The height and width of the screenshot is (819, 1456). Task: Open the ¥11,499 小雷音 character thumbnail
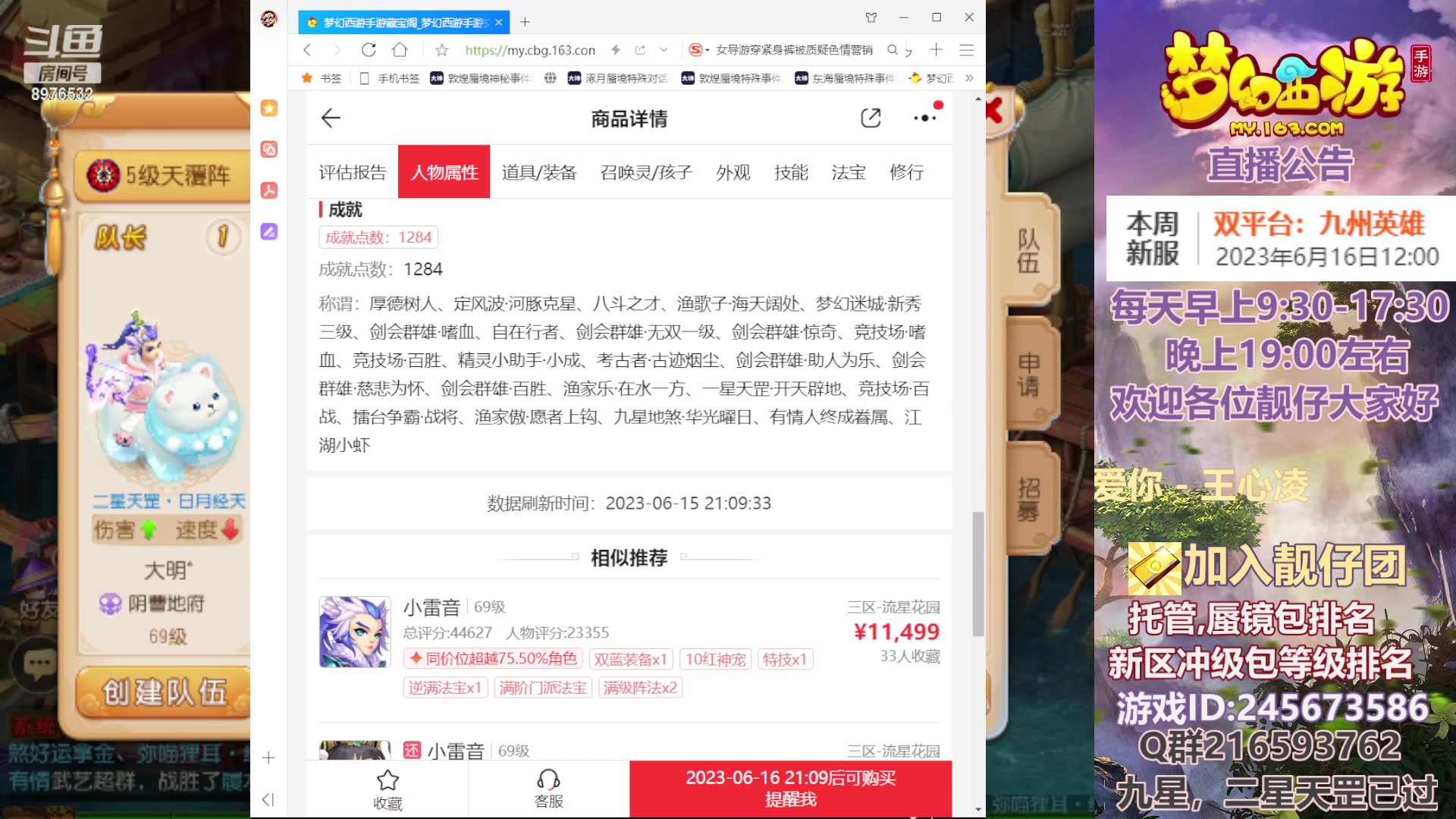click(355, 632)
